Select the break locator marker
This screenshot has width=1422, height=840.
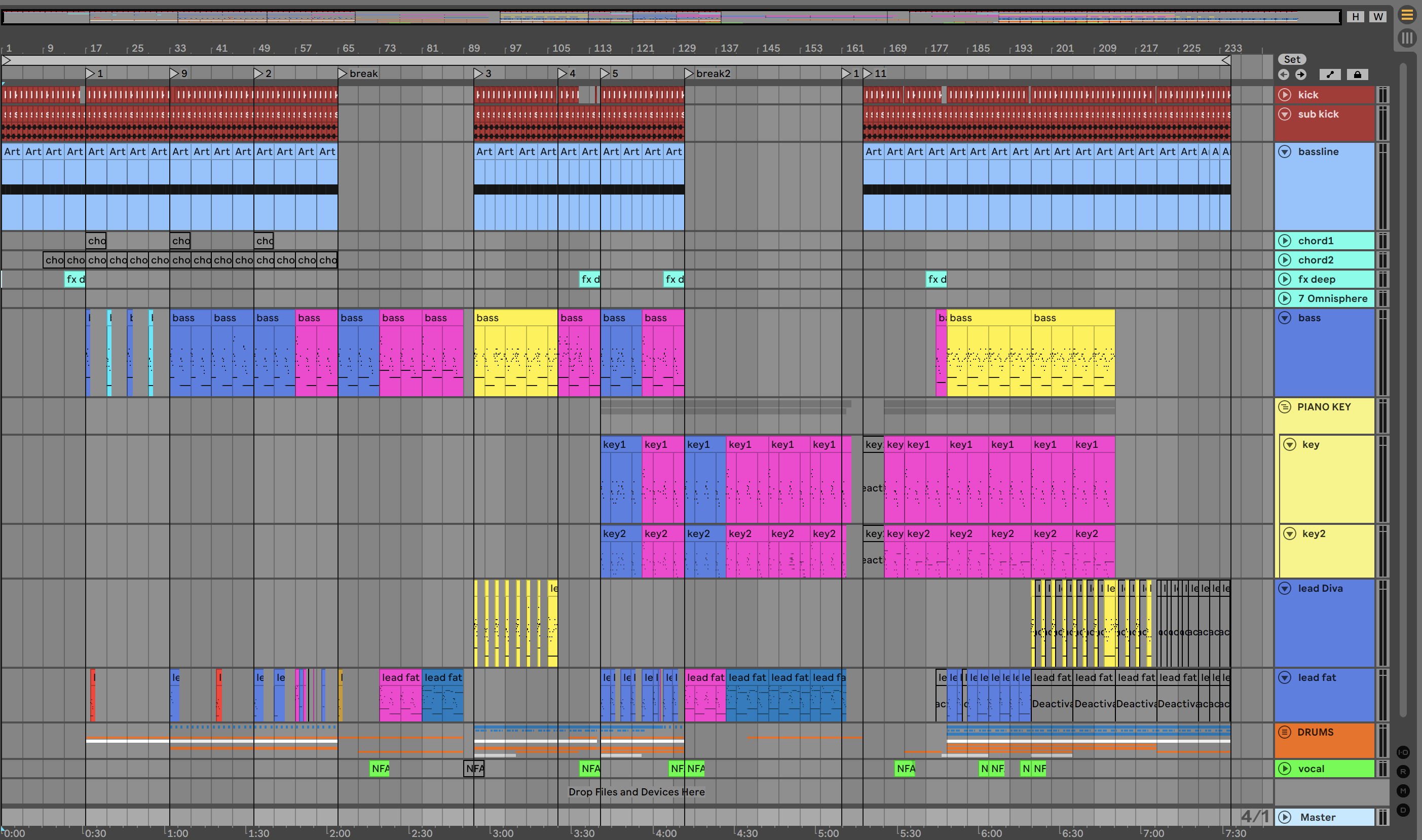342,73
